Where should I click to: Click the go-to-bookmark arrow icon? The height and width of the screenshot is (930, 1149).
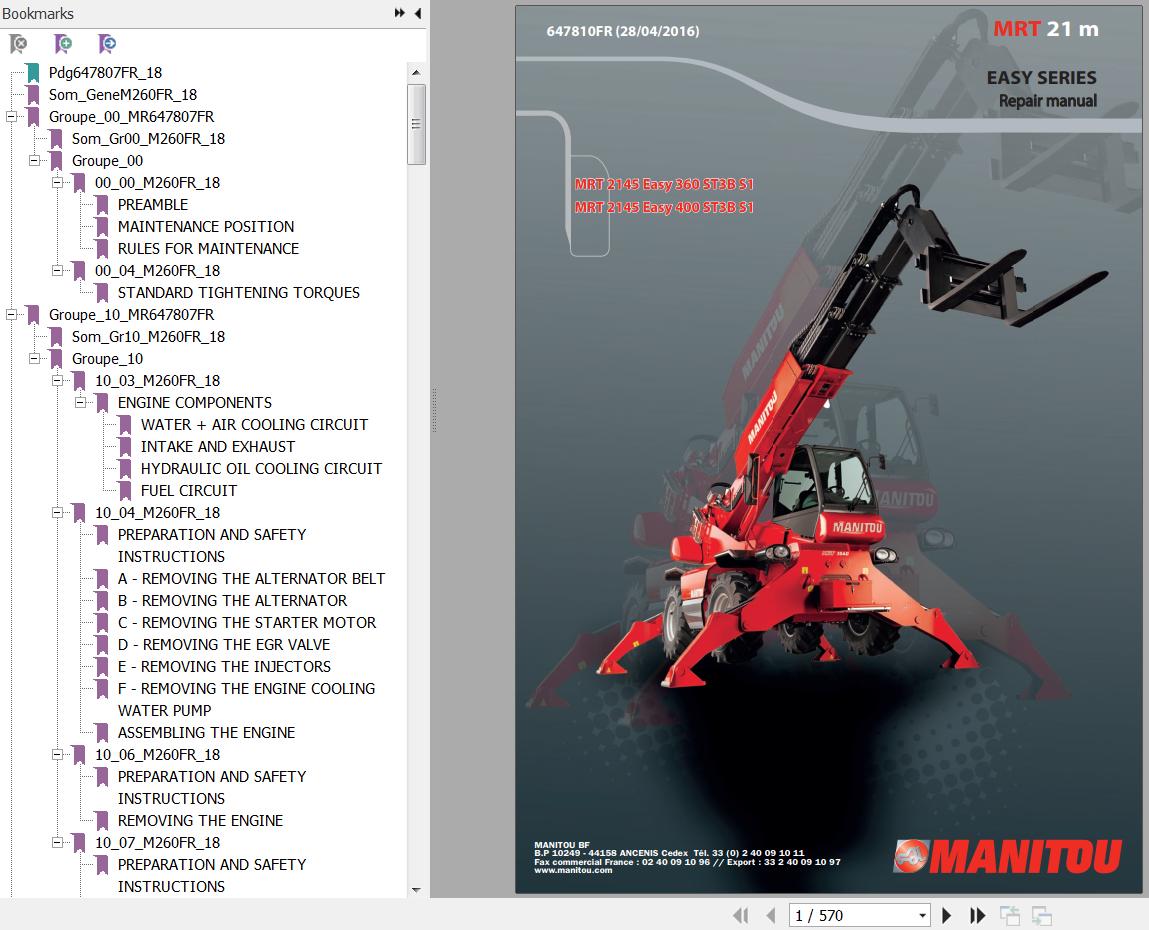pos(107,44)
